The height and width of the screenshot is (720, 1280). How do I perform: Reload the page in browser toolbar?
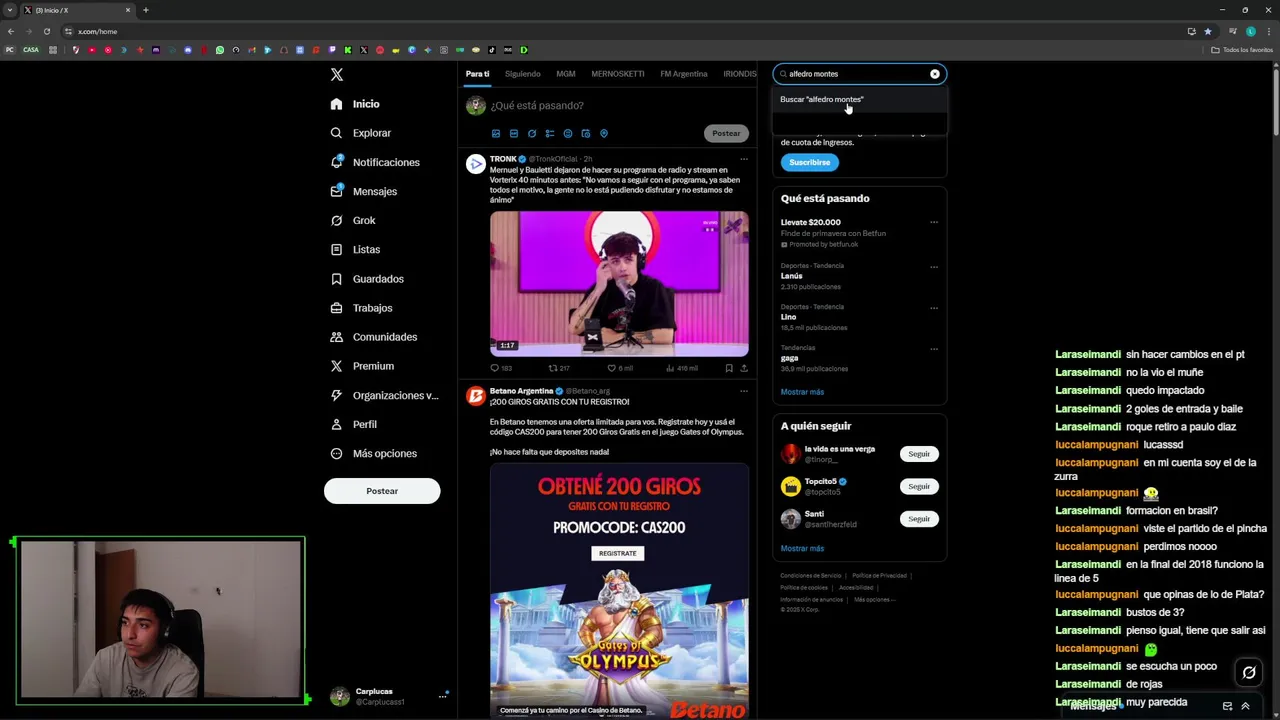[x=46, y=31]
